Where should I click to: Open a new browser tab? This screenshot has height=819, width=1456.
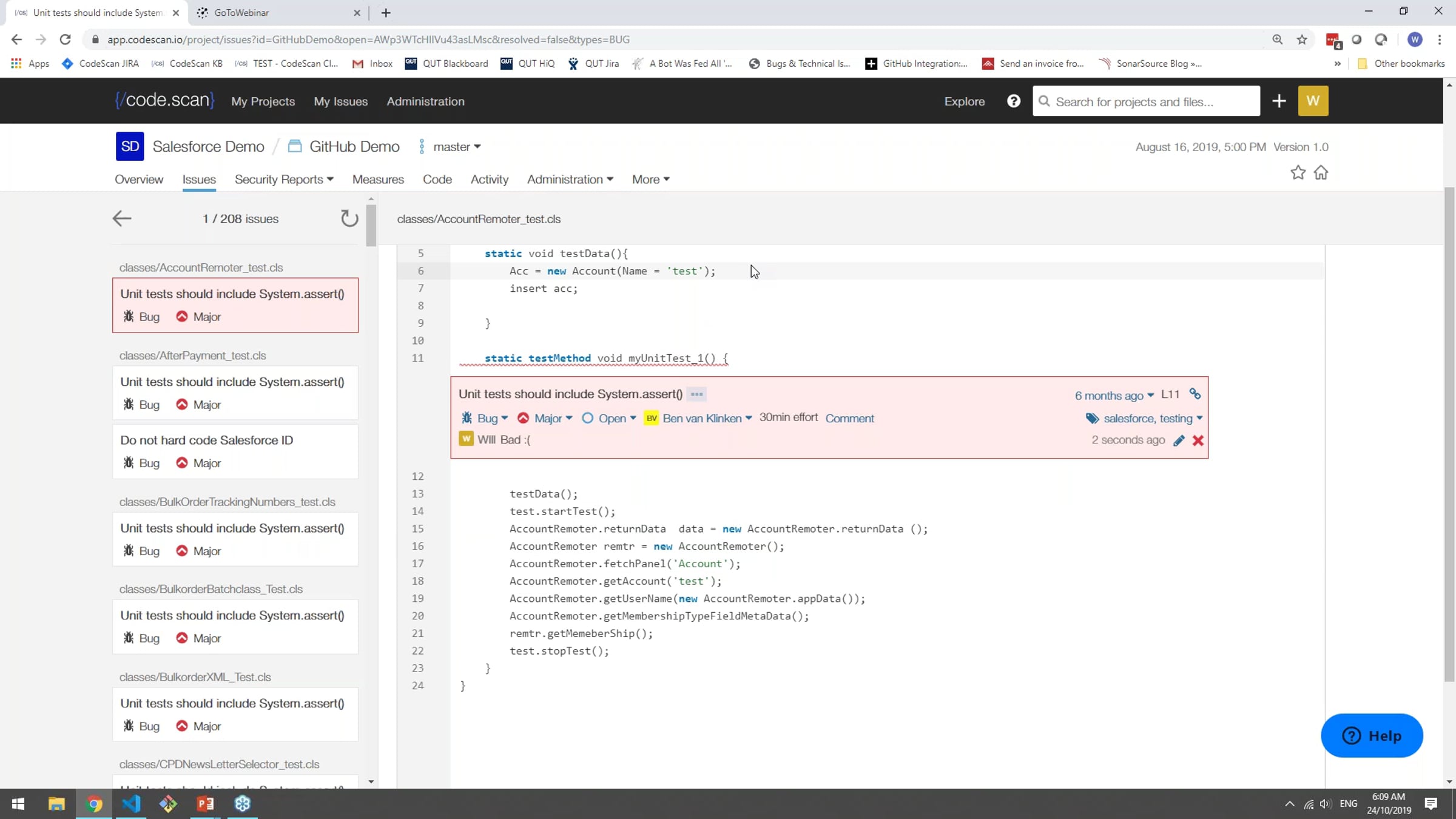(386, 12)
